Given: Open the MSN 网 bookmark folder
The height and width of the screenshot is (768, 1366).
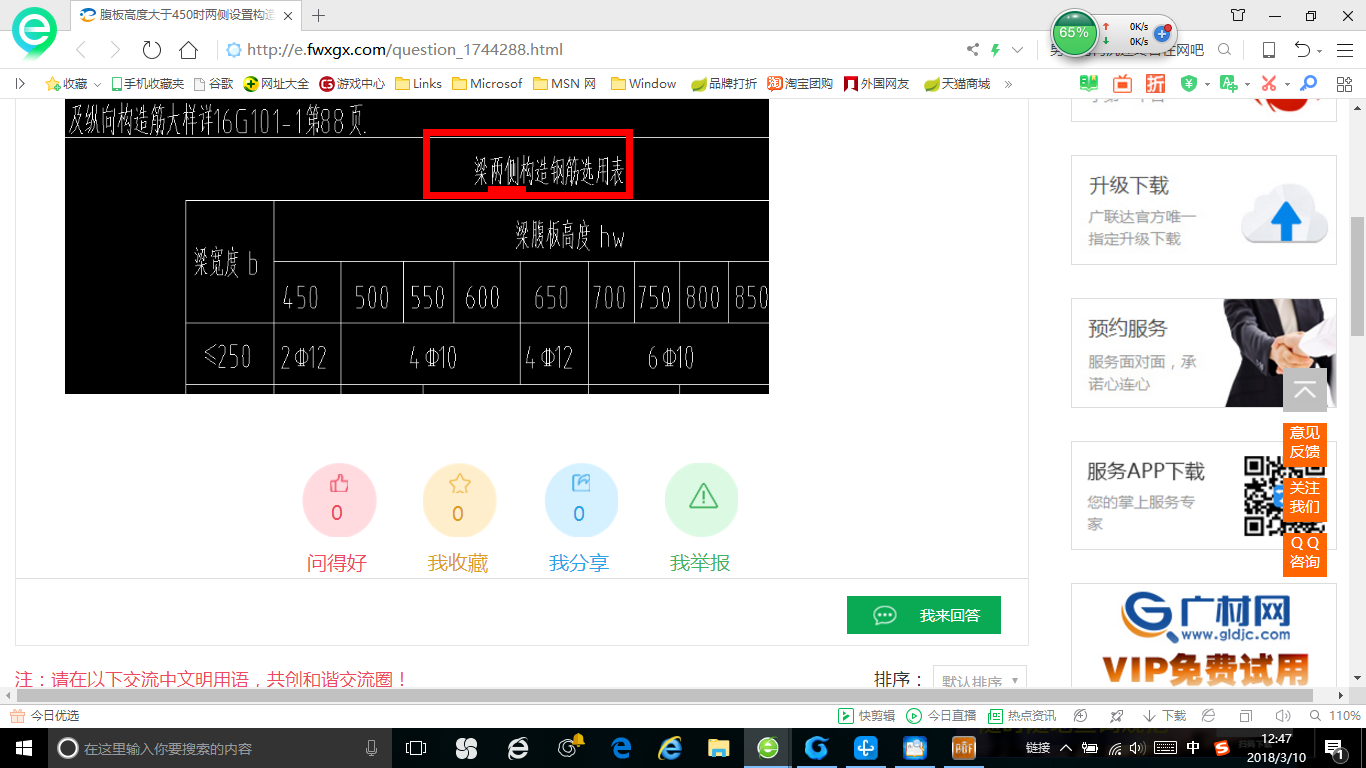Looking at the screenshot, I should [x=565, y=84].
